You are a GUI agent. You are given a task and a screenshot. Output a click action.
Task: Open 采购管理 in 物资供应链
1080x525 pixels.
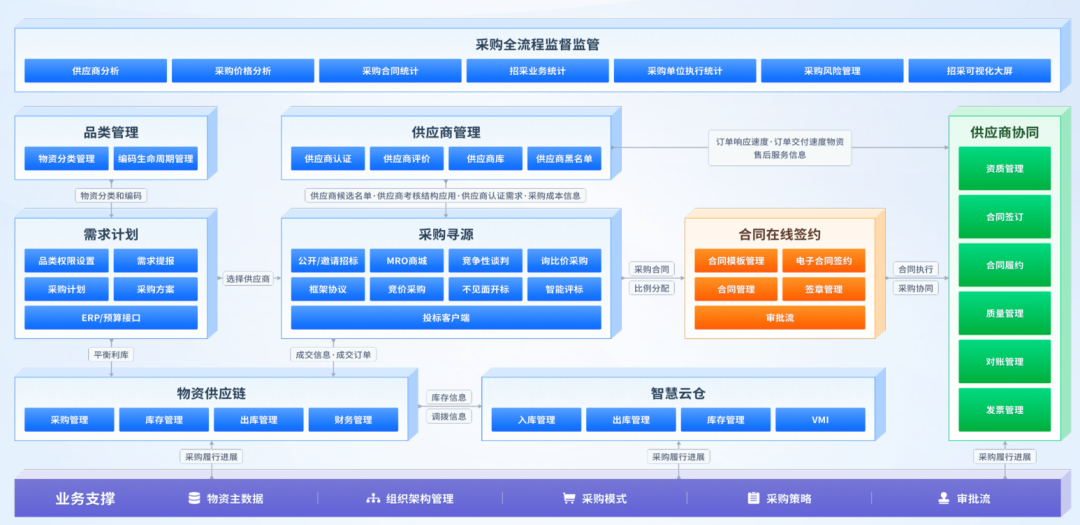pyautogui.click(x=70, y=420)
